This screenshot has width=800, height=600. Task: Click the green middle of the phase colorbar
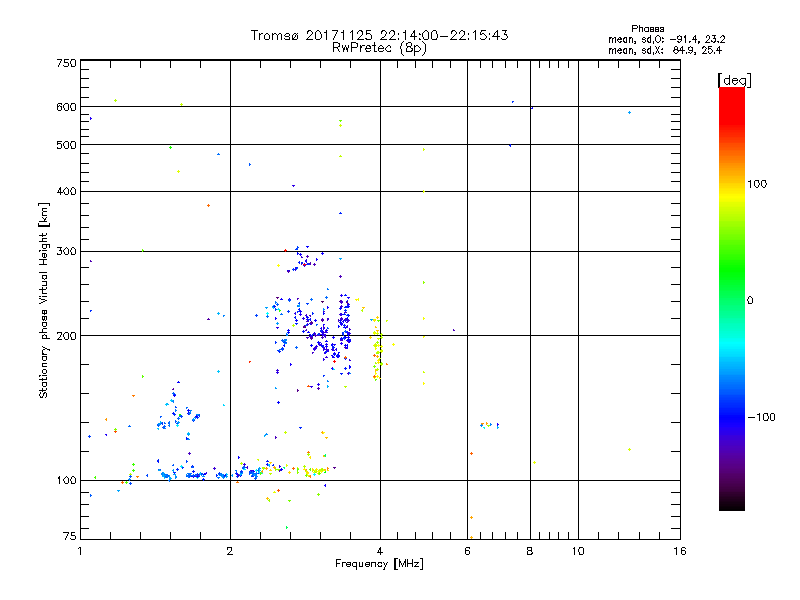732,268
